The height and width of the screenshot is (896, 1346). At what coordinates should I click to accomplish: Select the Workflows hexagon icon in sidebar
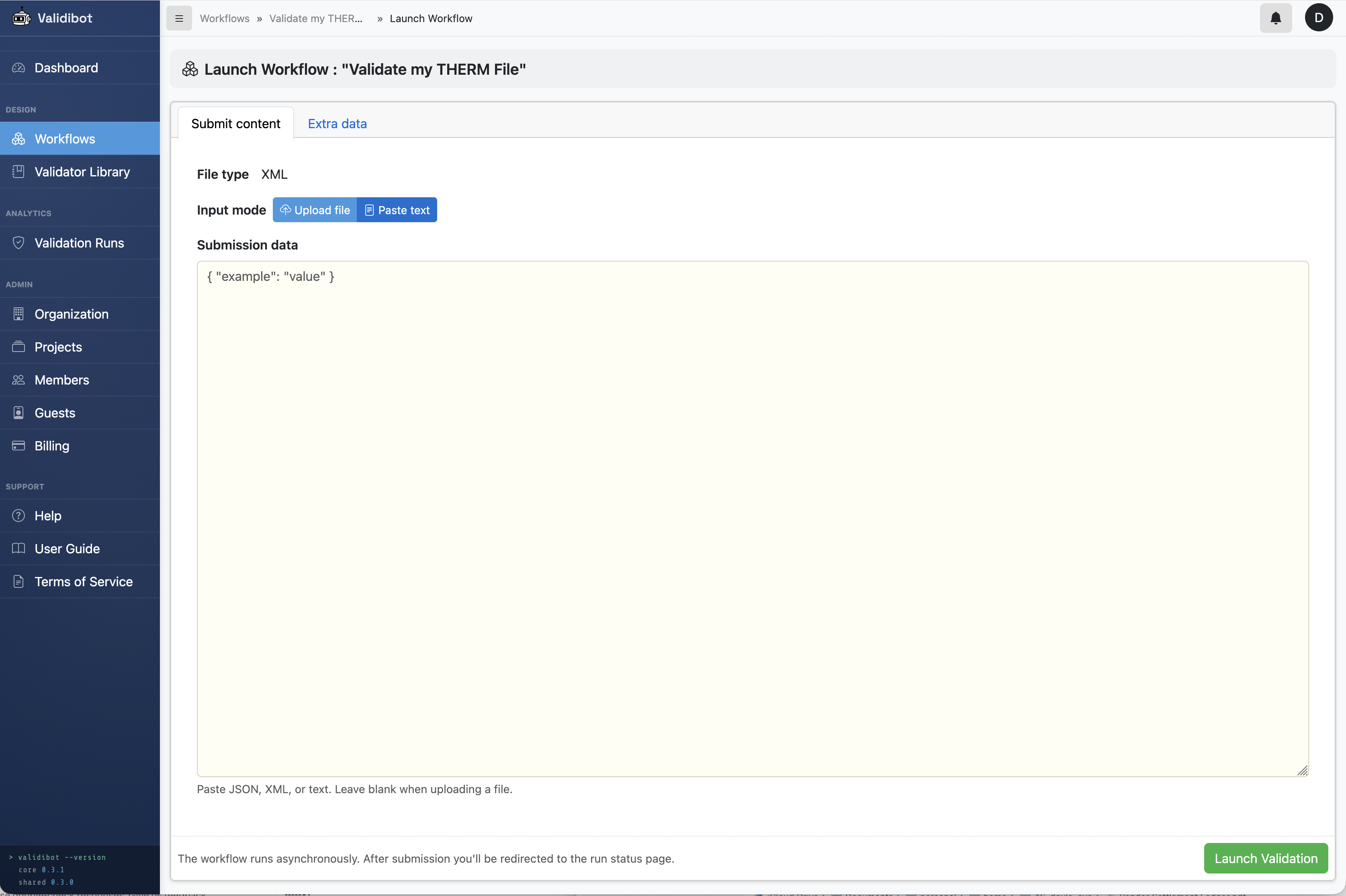pos(18,138)
